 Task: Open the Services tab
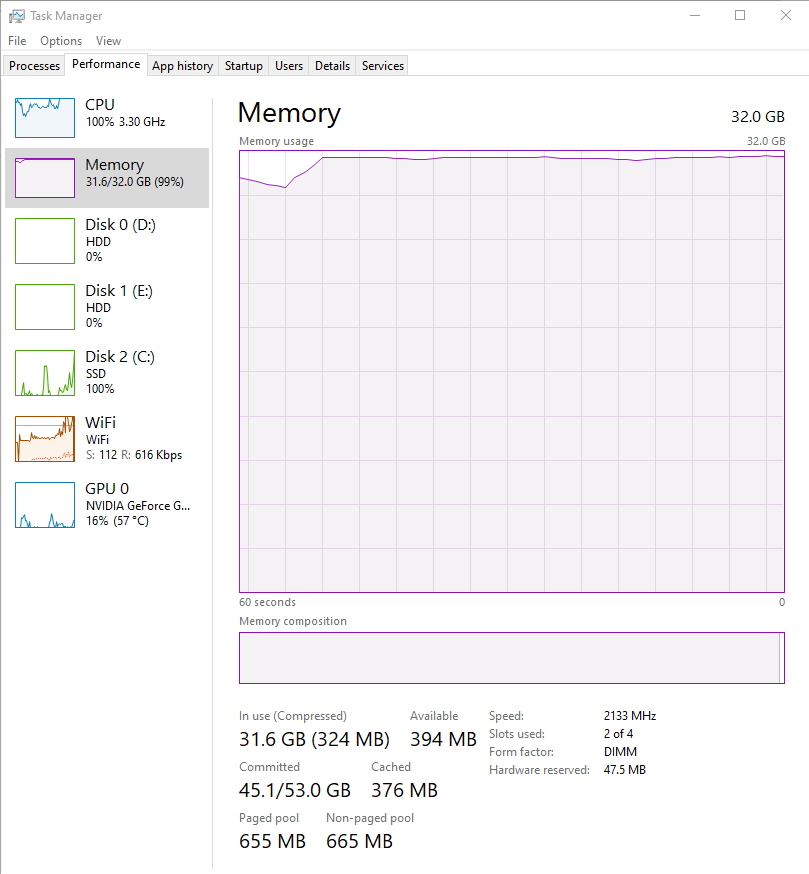click(382, 66)
